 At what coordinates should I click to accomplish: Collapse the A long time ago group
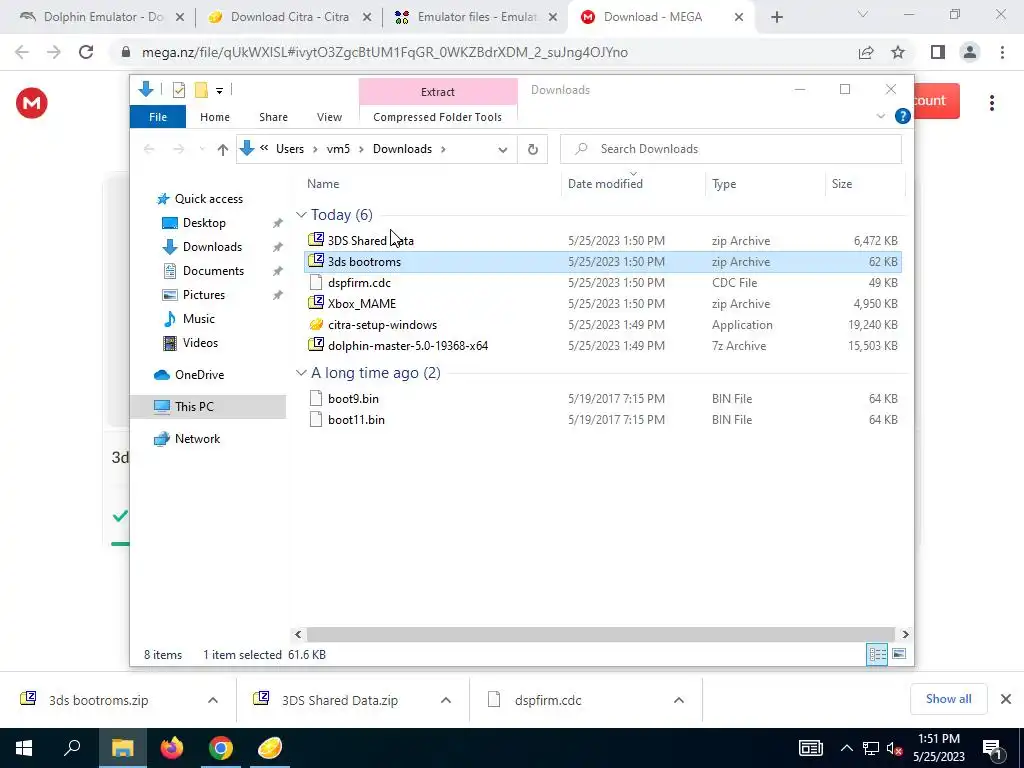[301, 373]
